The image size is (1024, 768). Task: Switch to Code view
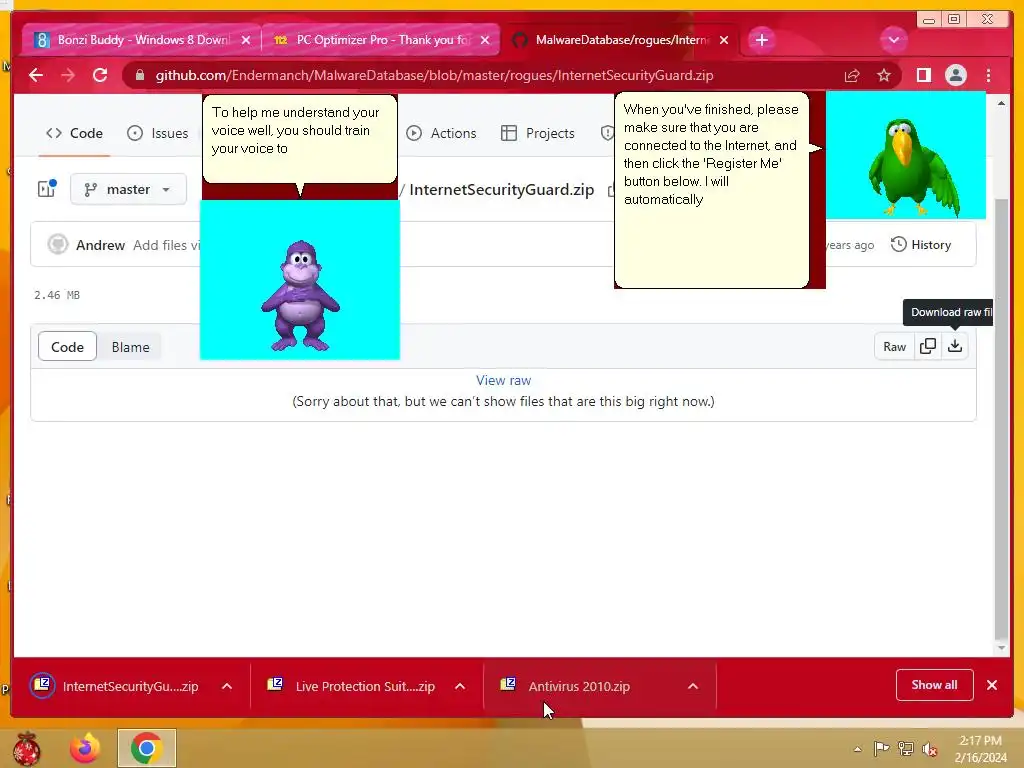(67, 347)
